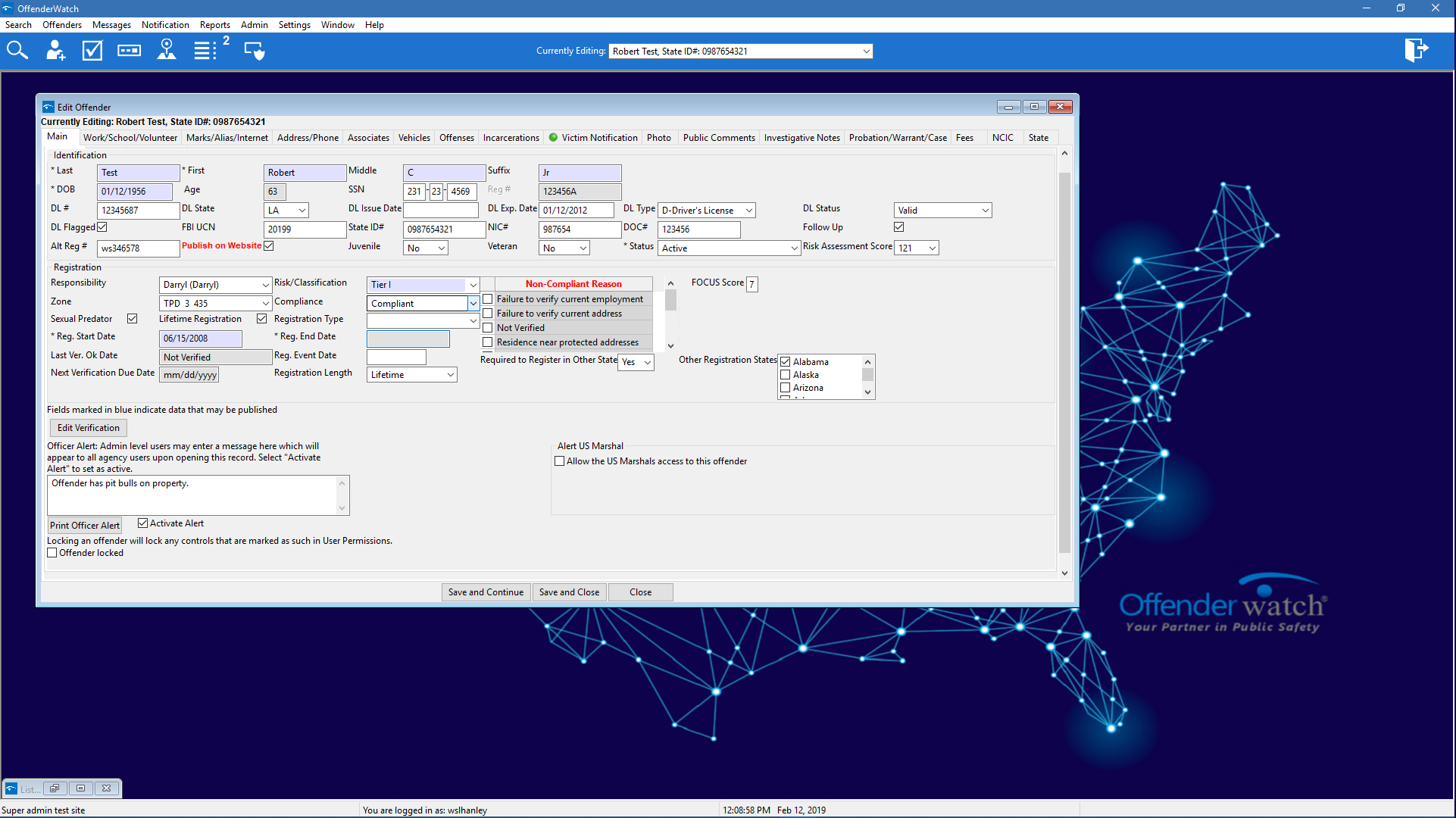Expand the Compliance dropdown

473,304
